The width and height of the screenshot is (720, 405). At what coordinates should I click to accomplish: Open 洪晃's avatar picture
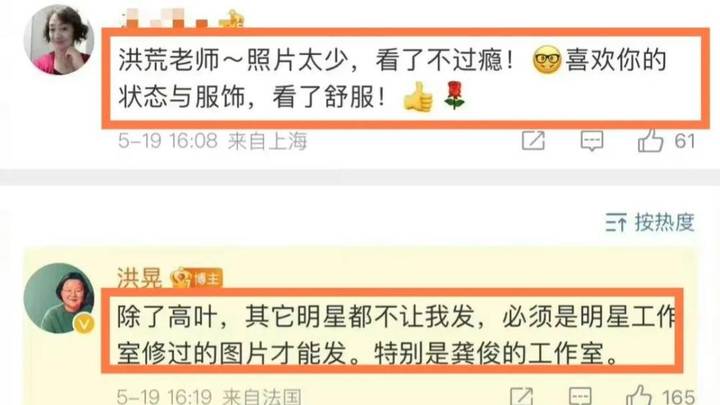[x=59, y=298]
